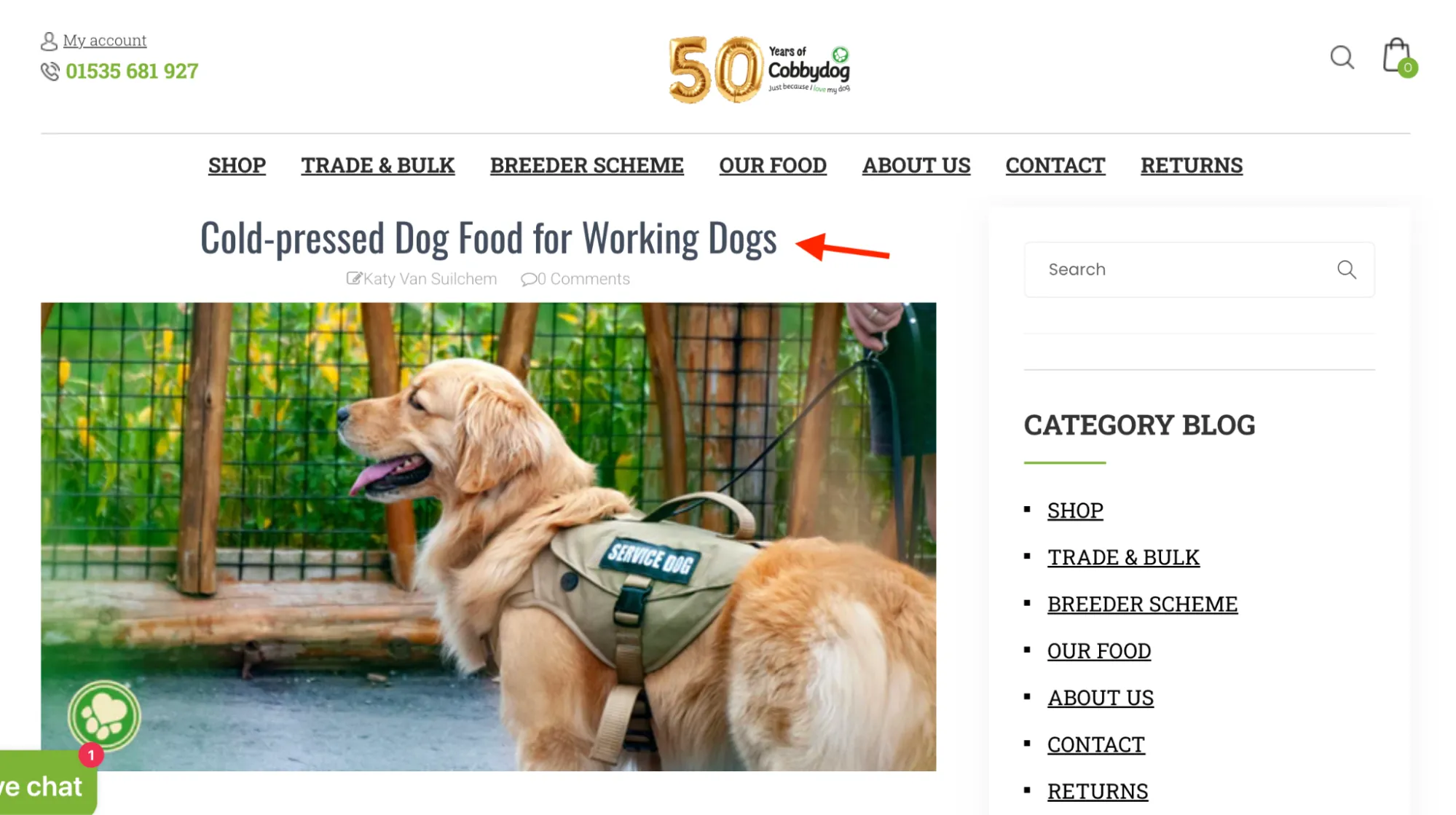Open the My account link
The height and width of the screenshot is (815, 1456).
pyautogui.click(x=105, y=40)
